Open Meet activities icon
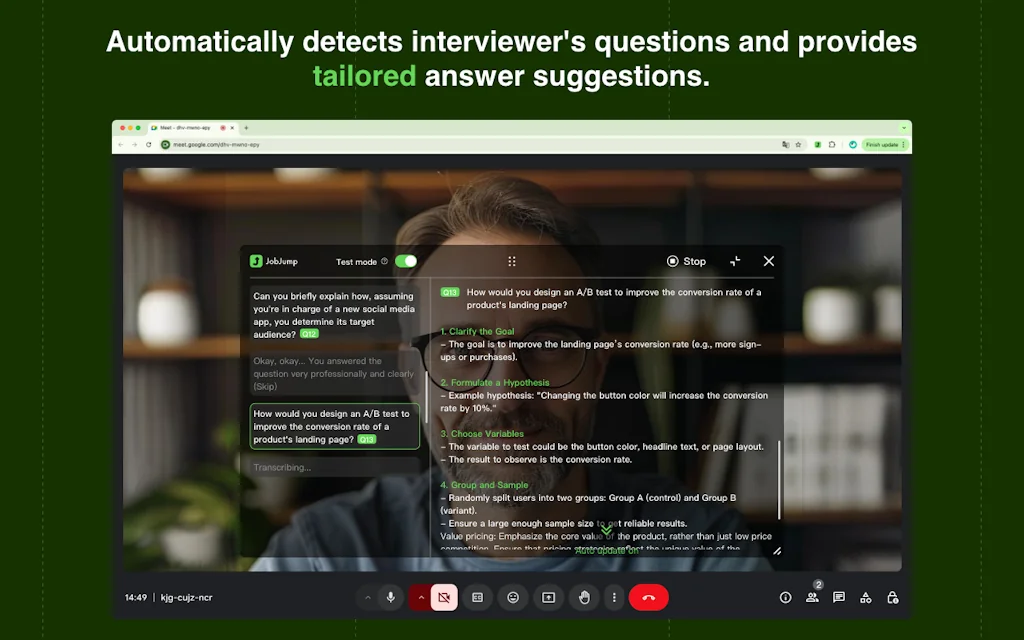The height and width of the screenshot is (640, 1024). 866,597
